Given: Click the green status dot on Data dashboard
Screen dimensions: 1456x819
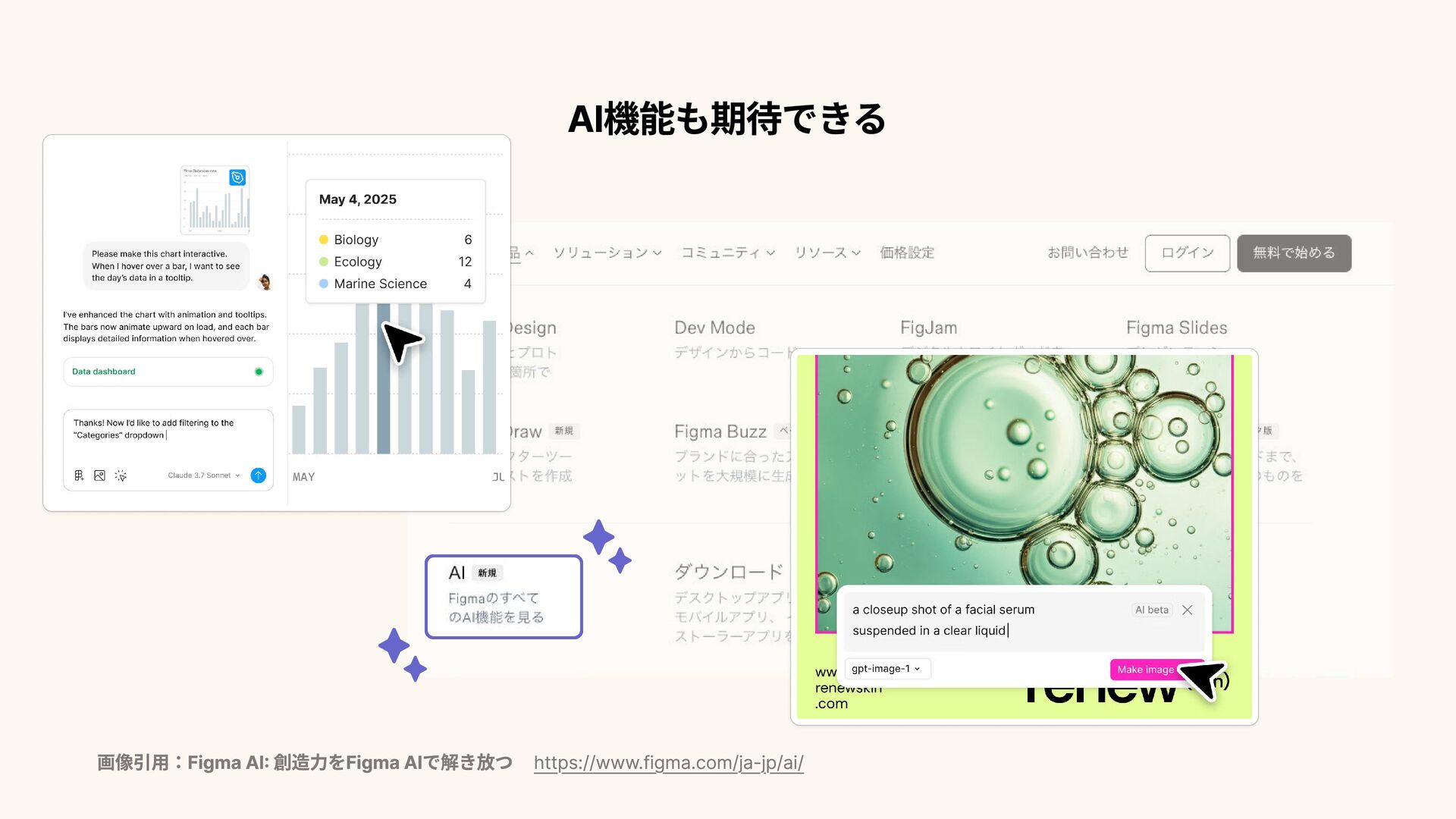Looking at the screenshot, I should (x=259, y=372).
